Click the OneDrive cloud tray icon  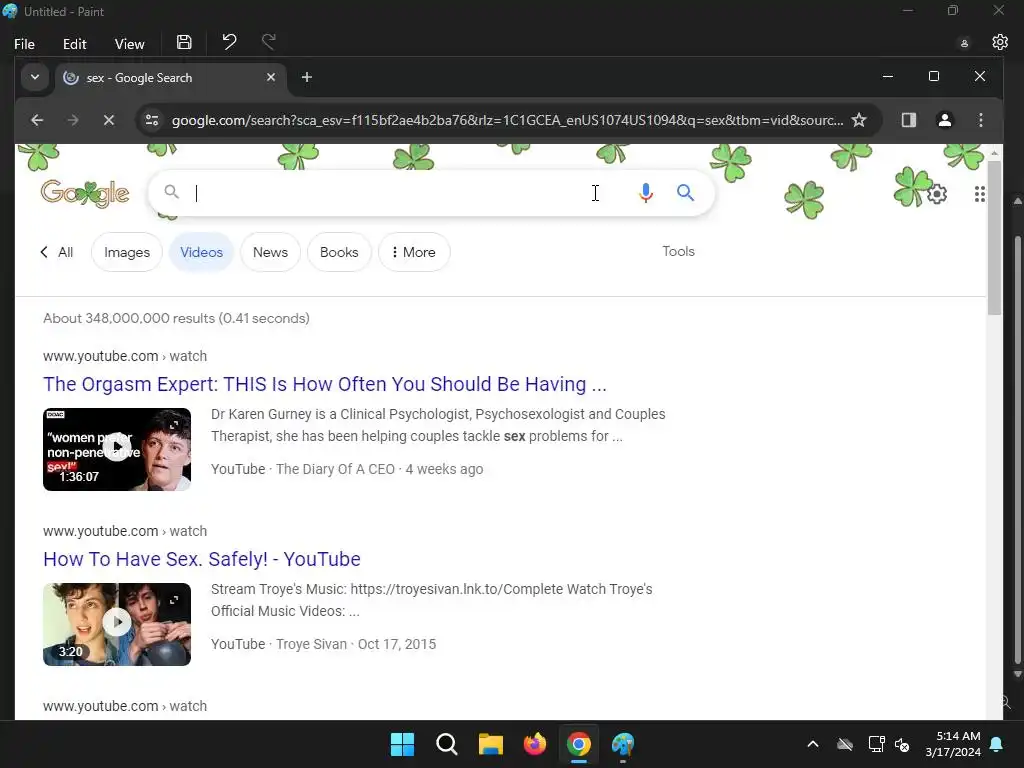(x=844, y=744)
